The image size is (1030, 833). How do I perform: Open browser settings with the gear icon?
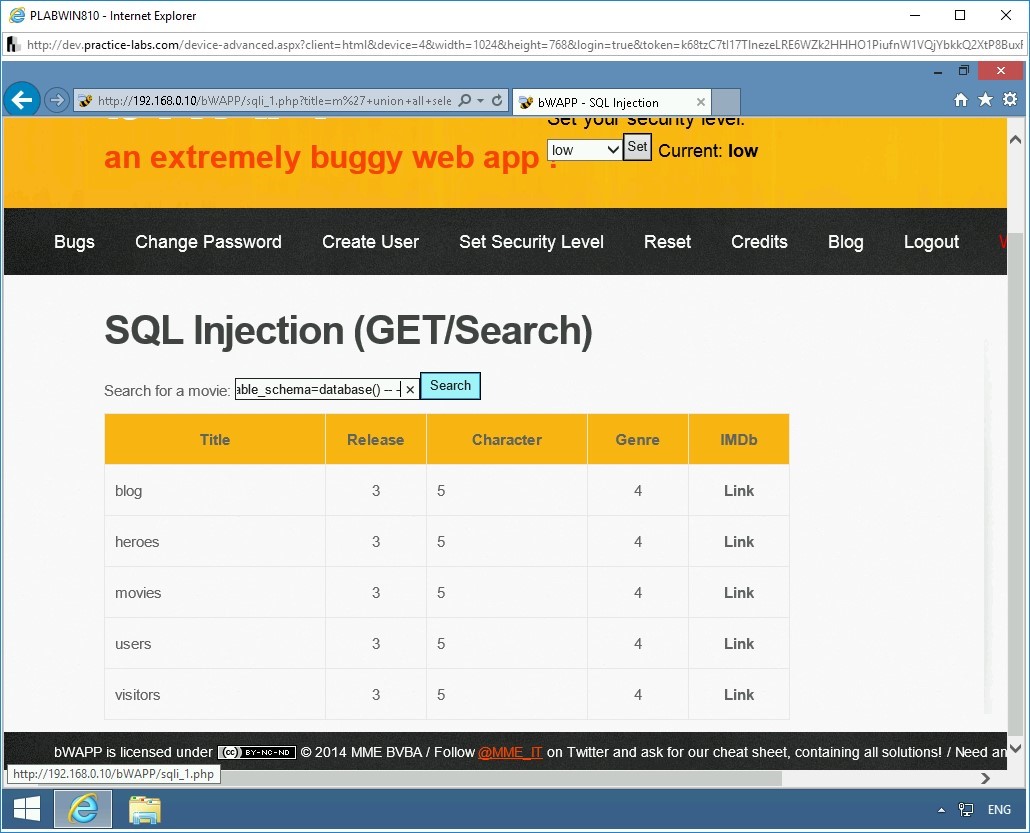(x=1010, y=100)
